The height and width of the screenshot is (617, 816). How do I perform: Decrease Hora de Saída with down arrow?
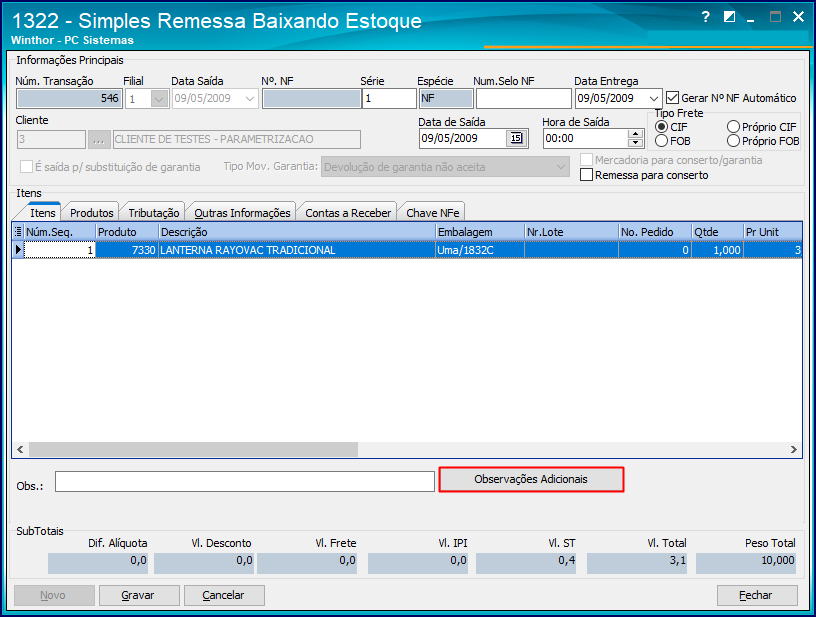(x=635, y=143)
